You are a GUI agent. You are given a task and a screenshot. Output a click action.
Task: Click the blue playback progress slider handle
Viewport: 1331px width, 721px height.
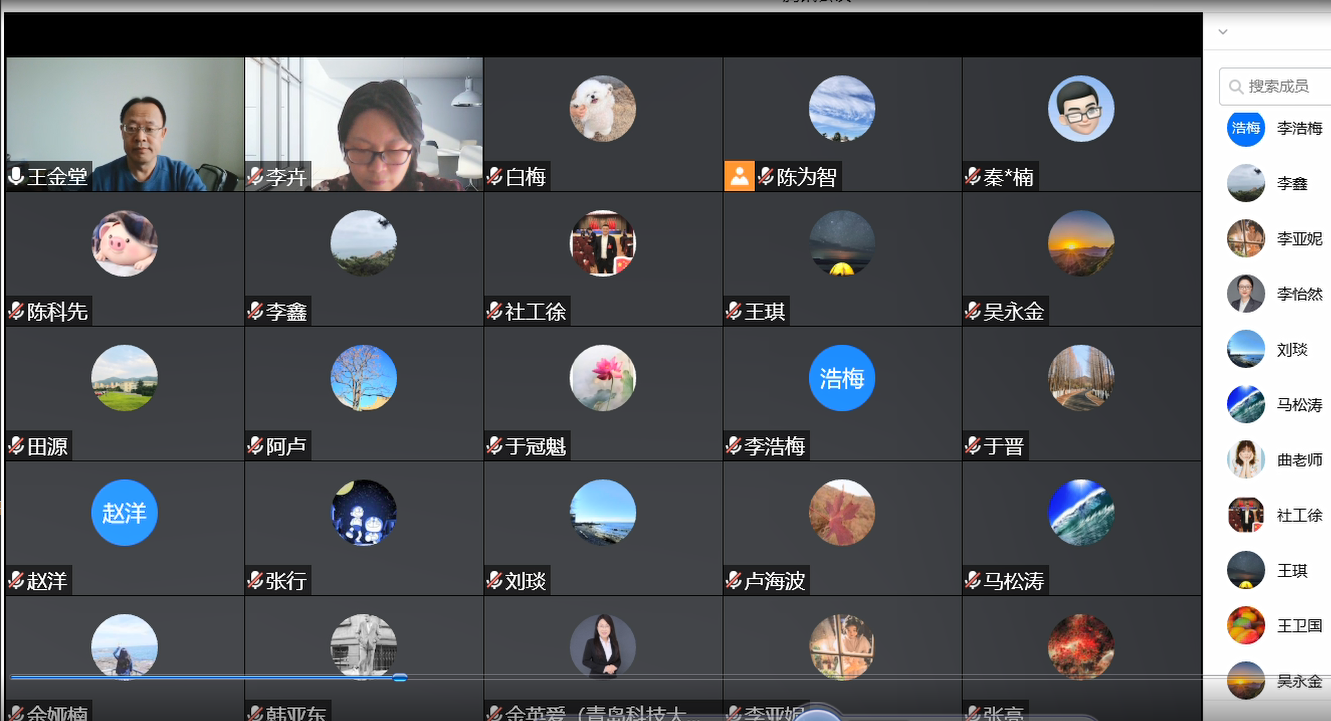tap(399, 678)
